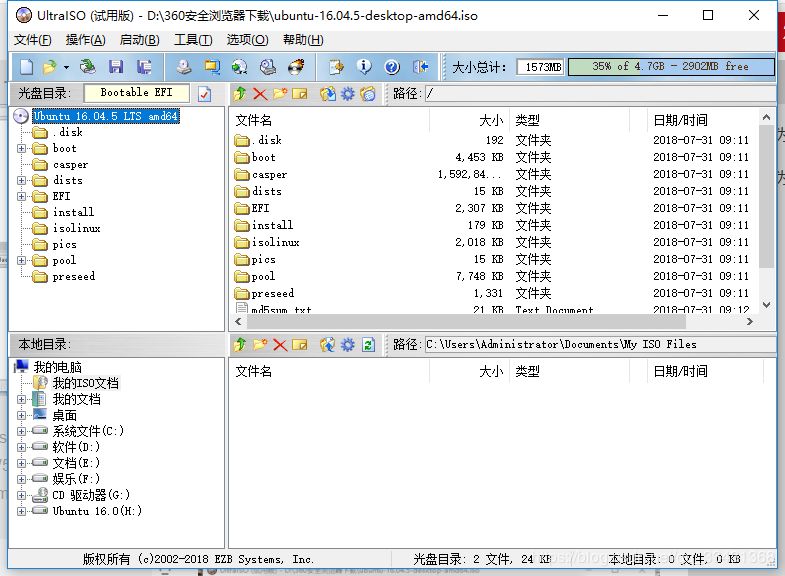The width and height of the screenshot is (785, 576).
Task: Click the Burn CD/DVD image icon
Action: point(296,67)
